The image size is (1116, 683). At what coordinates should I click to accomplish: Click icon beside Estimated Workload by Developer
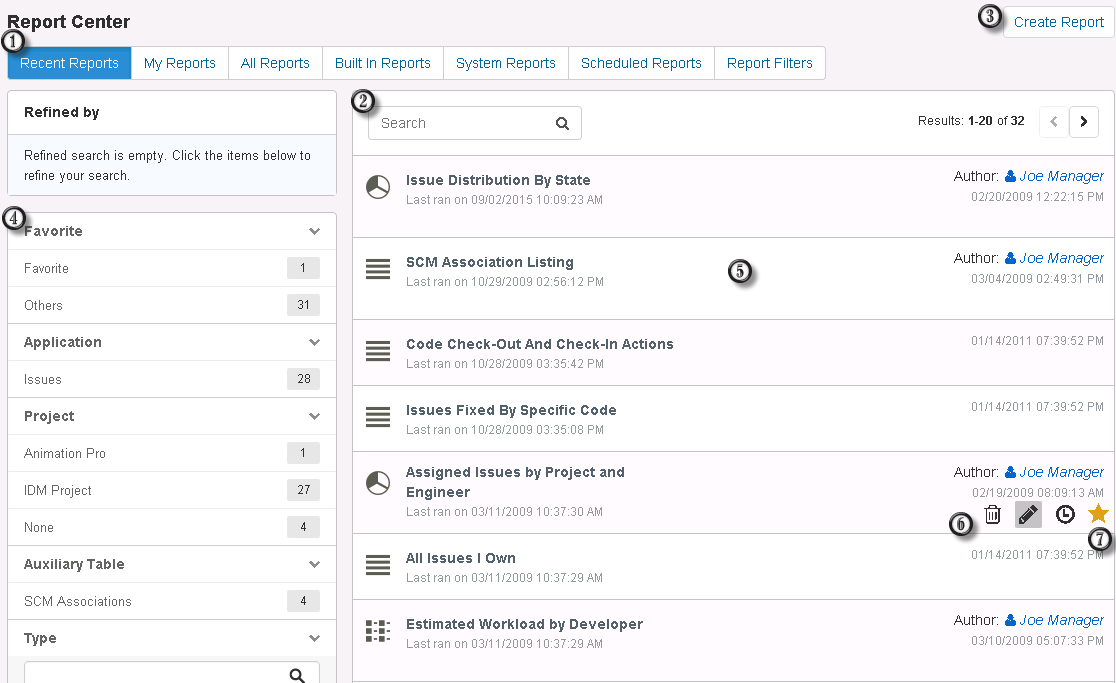(378, 631)
